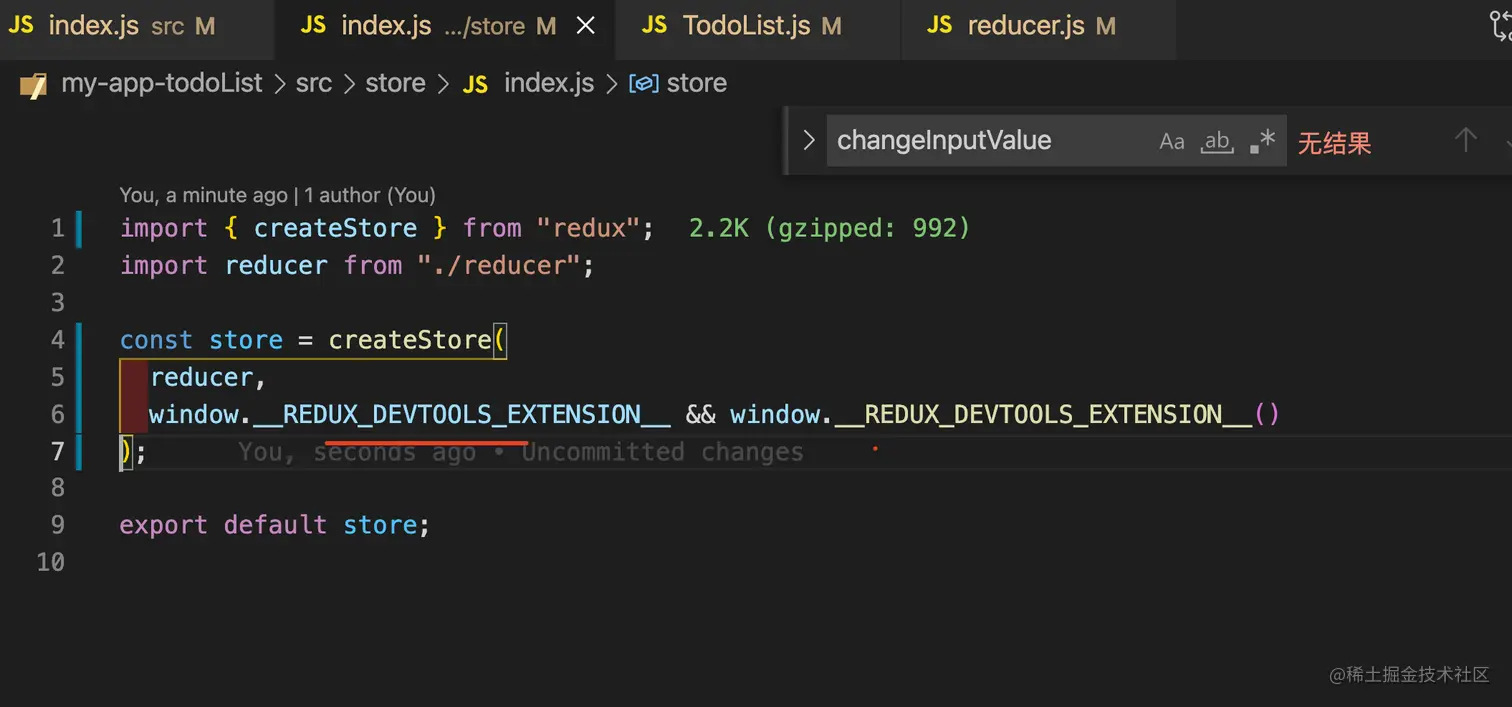Open the "1 author (You)" CodeLens link

[370, 195]
